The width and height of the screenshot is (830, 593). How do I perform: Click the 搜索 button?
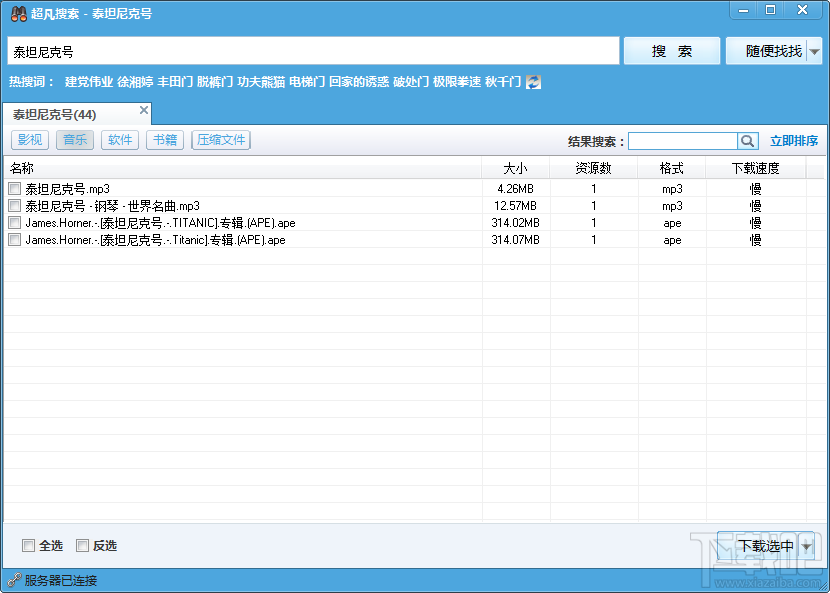pyautogui.click(x=672, y=51)
